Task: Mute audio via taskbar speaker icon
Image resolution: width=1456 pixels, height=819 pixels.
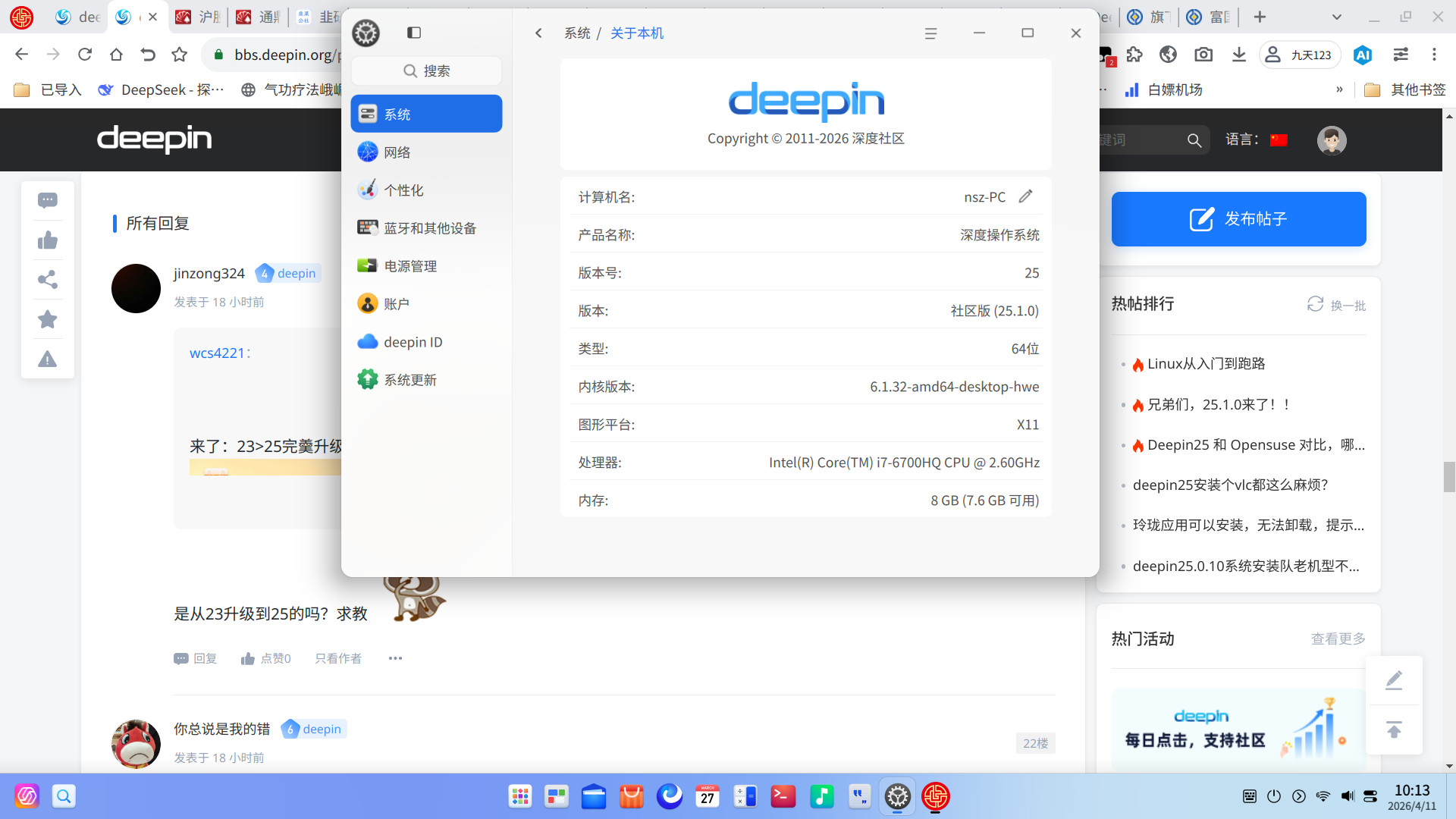Action: [1348, 796]
